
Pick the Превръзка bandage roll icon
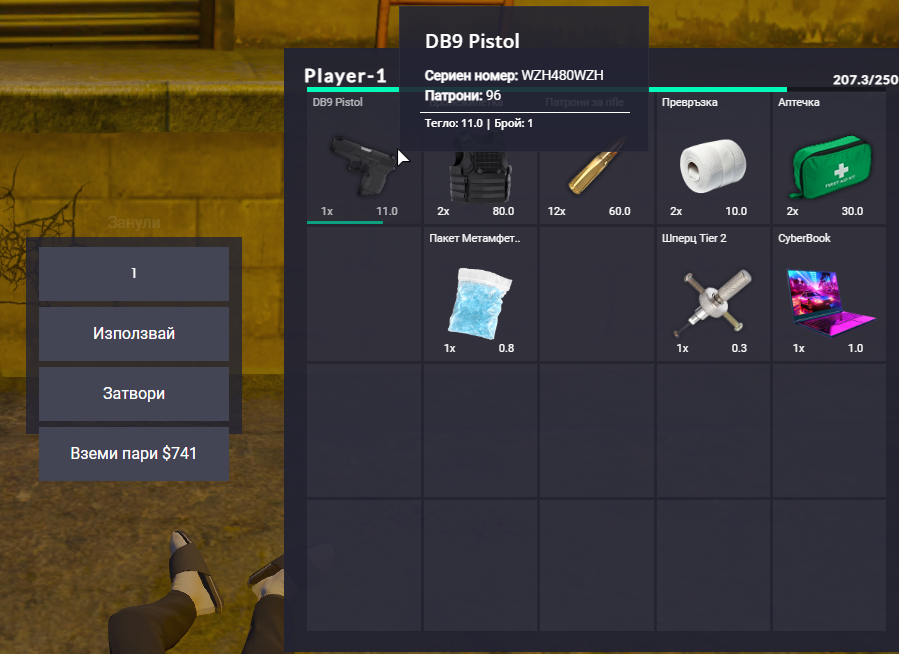click(x=713, y=165)
